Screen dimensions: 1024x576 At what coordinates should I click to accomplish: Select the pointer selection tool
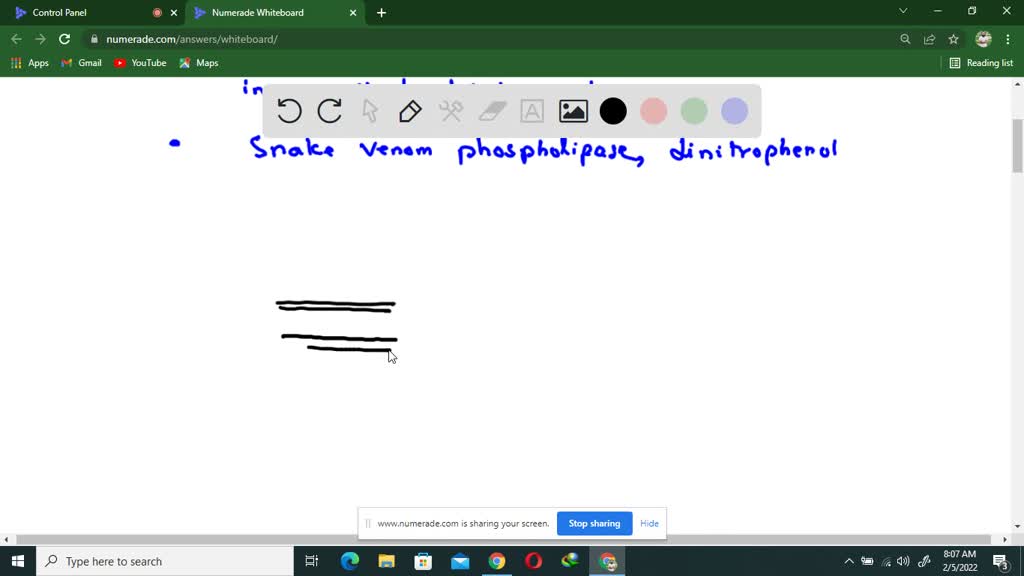tap(370, 111)
